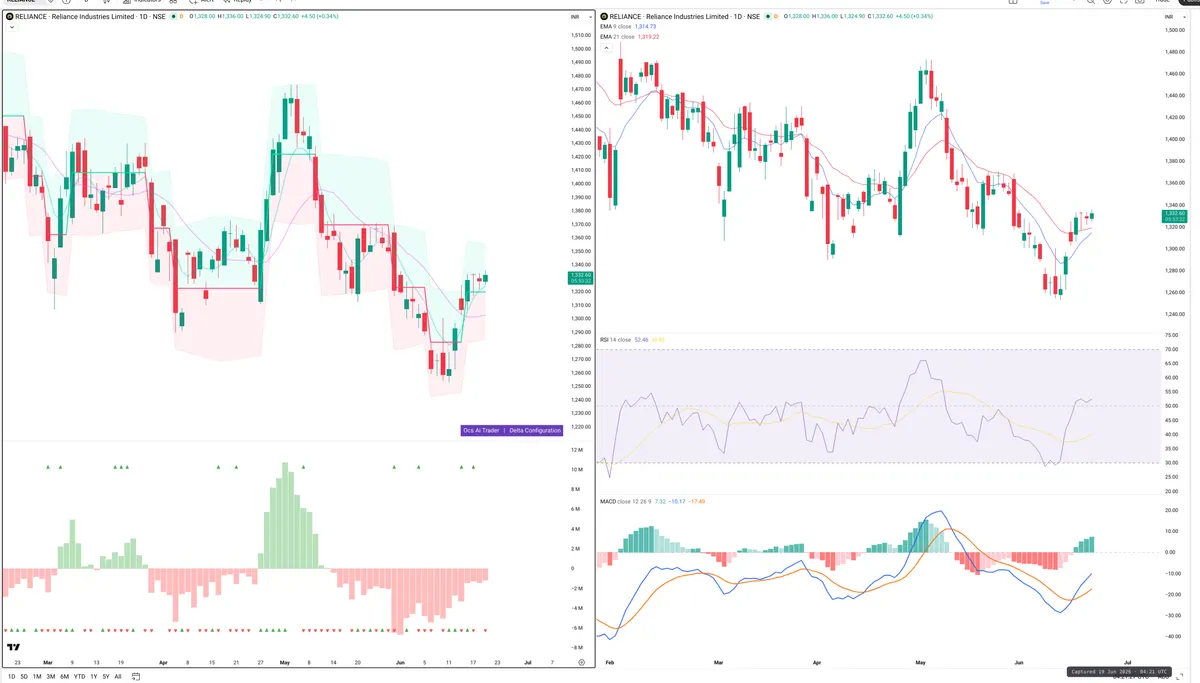Select the RSI 14 close legend

click(615, 340)
